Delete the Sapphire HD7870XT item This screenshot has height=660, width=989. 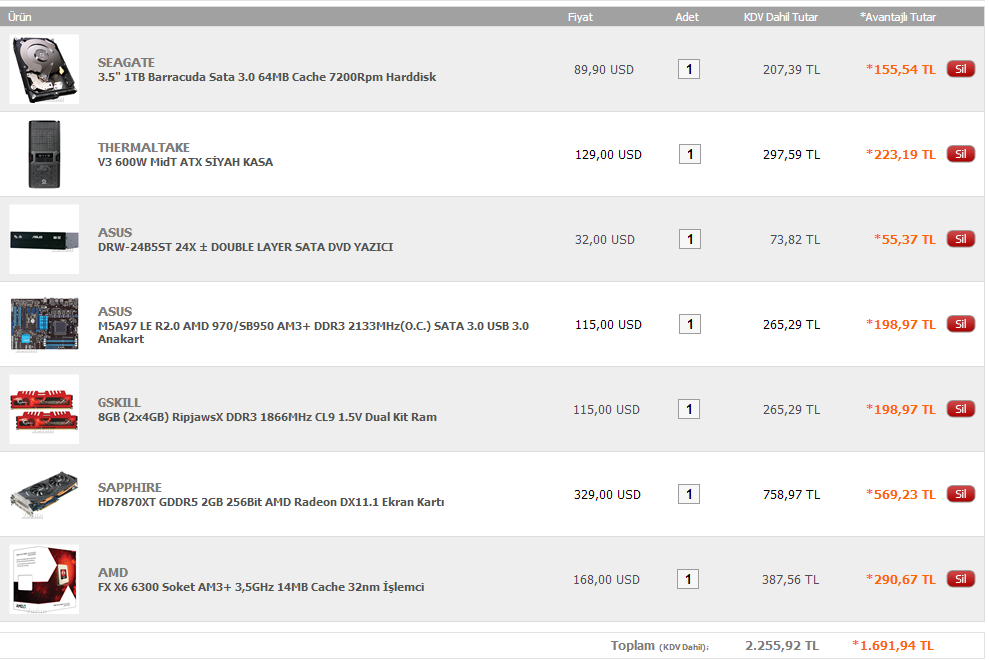tap(960, 494)
